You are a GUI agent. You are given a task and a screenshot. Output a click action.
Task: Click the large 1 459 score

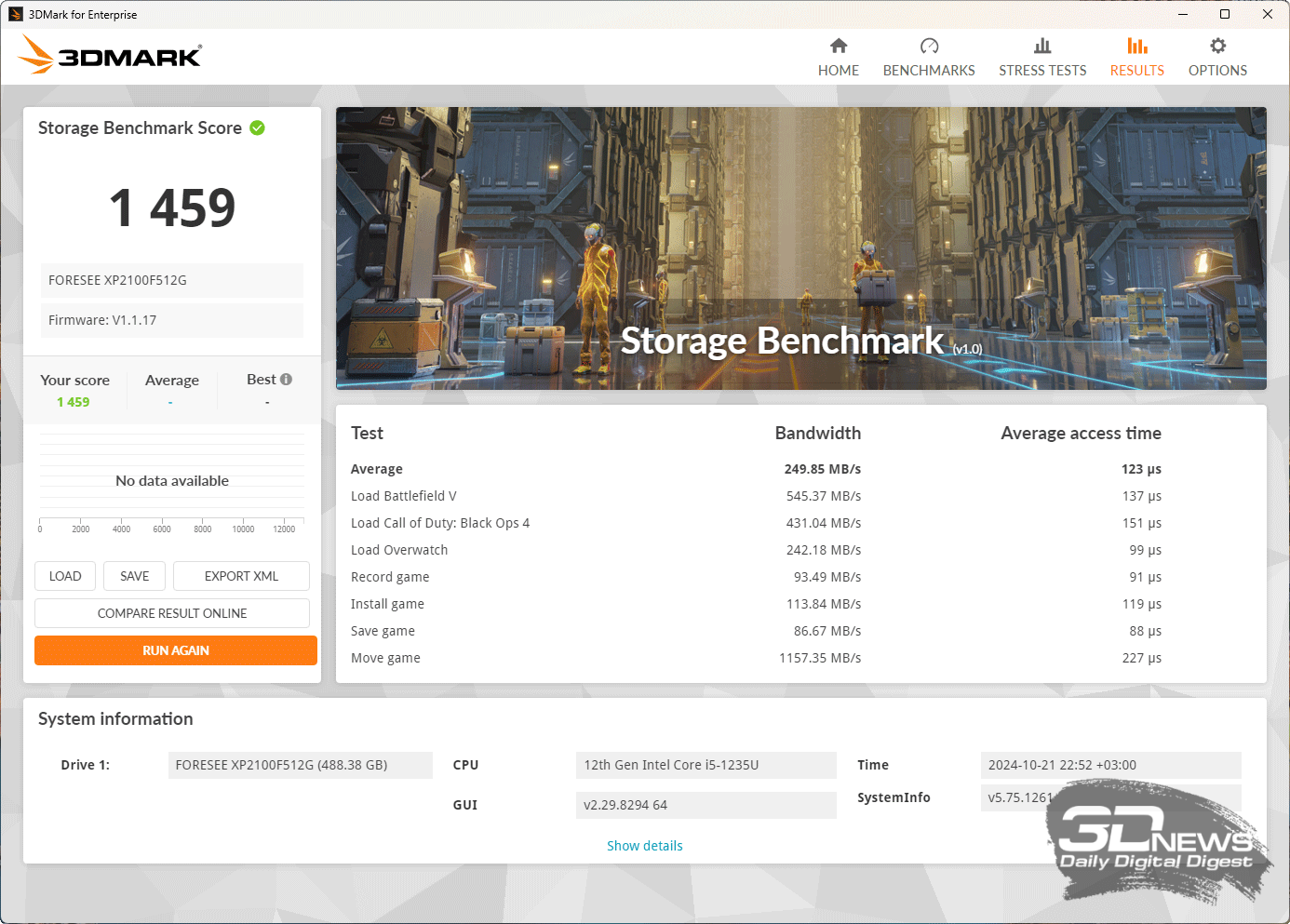click(172, 207)
